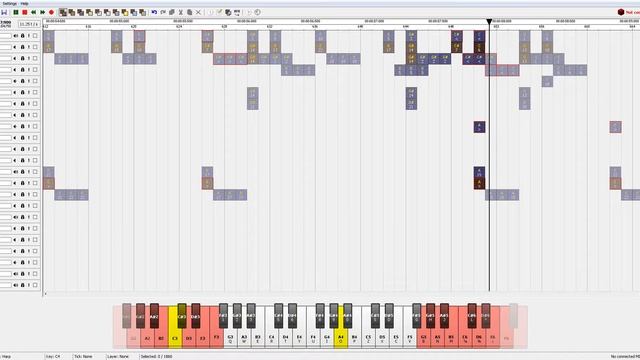
Task: Save the song with the floppy icon
Action: 4,12
